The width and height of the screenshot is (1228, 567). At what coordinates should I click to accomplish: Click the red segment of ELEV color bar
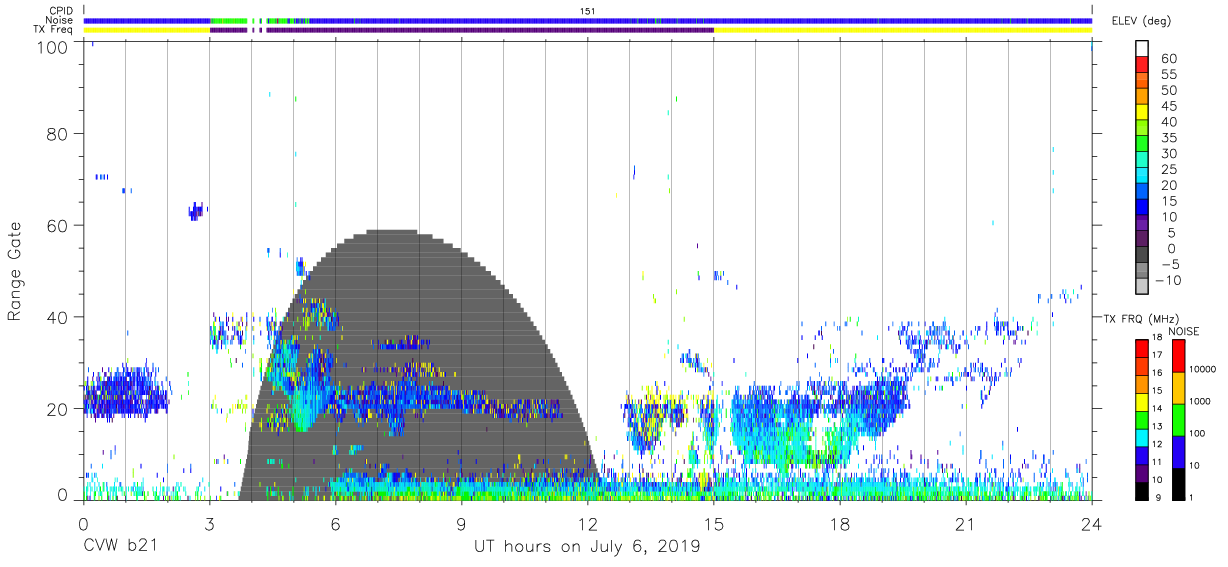(1143, 65)
